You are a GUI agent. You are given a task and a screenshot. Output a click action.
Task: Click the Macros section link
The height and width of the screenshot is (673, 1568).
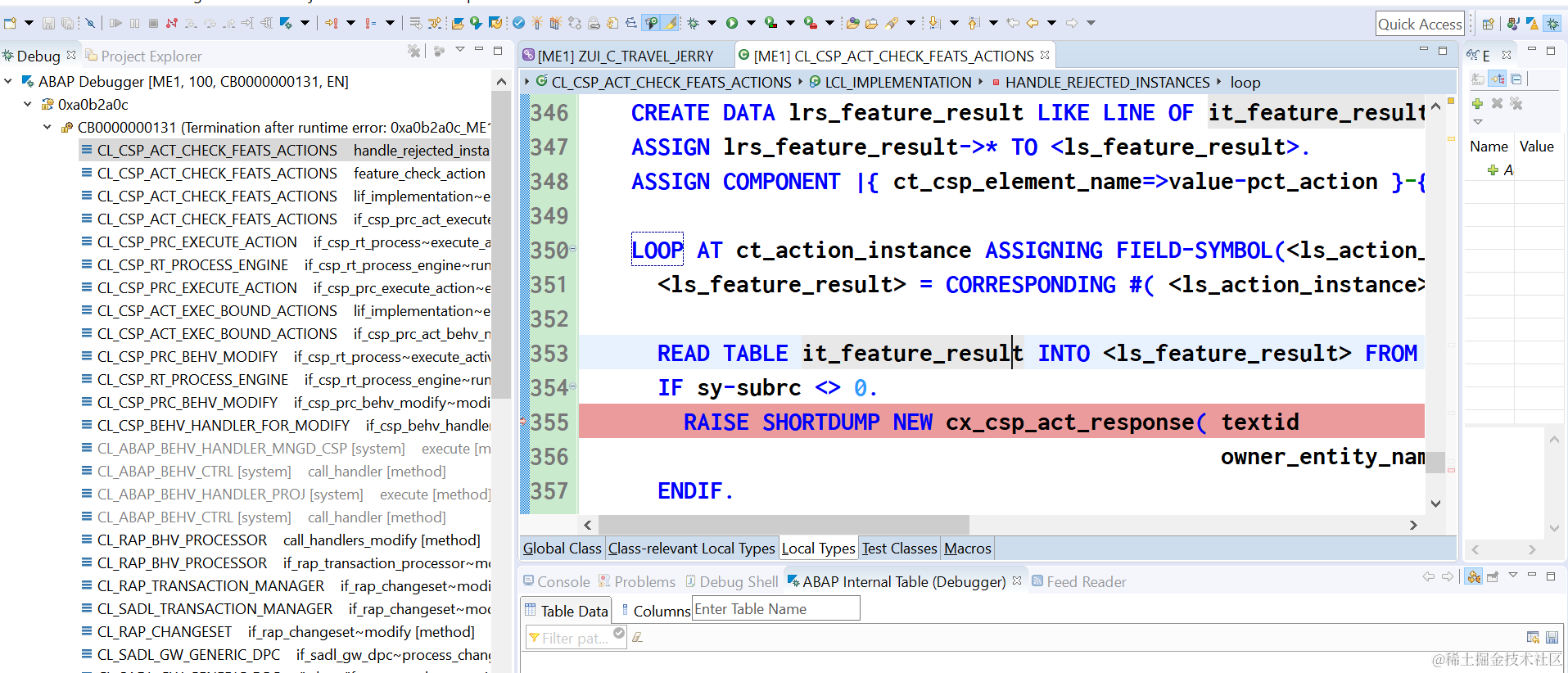(x=968, y=548)
